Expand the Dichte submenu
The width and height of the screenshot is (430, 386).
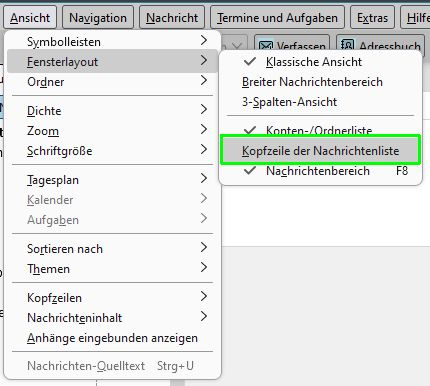112,110
